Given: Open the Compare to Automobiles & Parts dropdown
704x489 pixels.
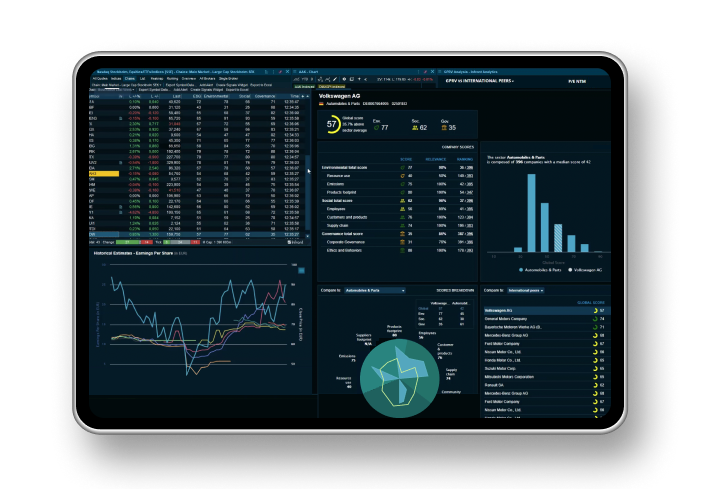Looking at the screenshot, I should pyautogui.click(x=375, y=291).
